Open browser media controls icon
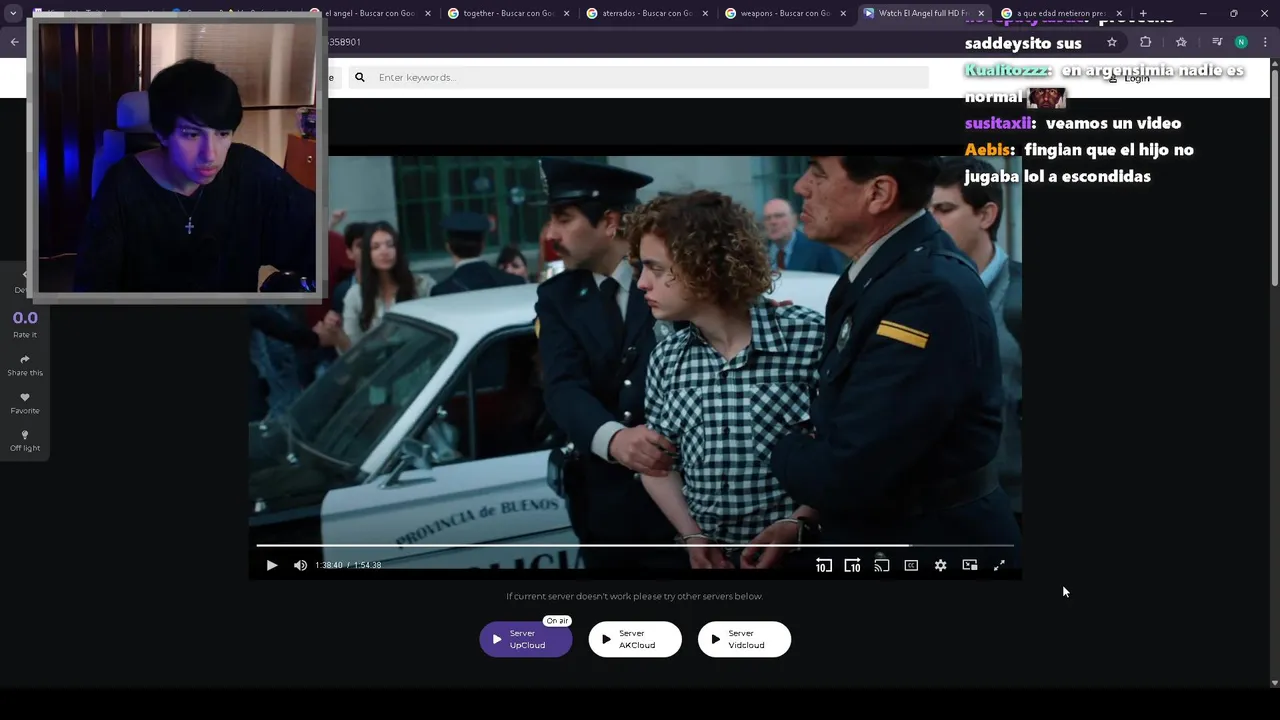The image size is (1280, 720). [1217, 42]
